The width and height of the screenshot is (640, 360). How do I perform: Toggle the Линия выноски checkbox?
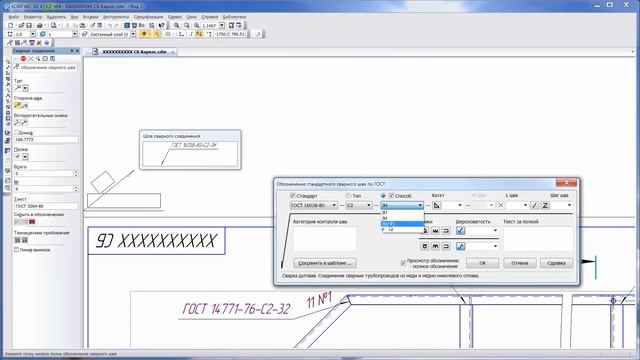(16, 250)
